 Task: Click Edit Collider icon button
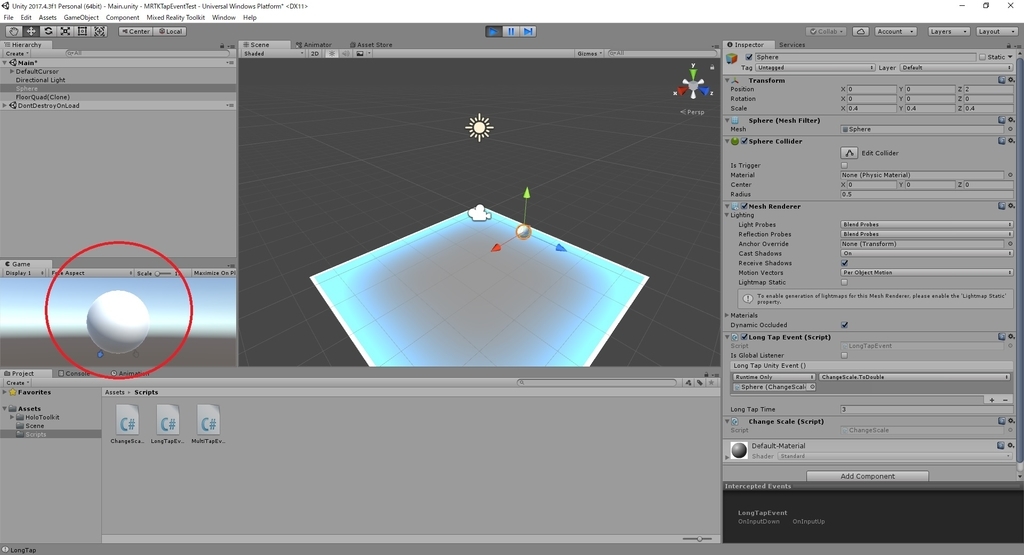849,153
